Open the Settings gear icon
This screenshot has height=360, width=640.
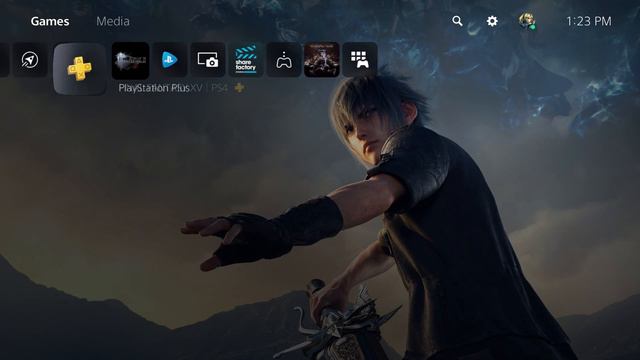click(492, 21)
